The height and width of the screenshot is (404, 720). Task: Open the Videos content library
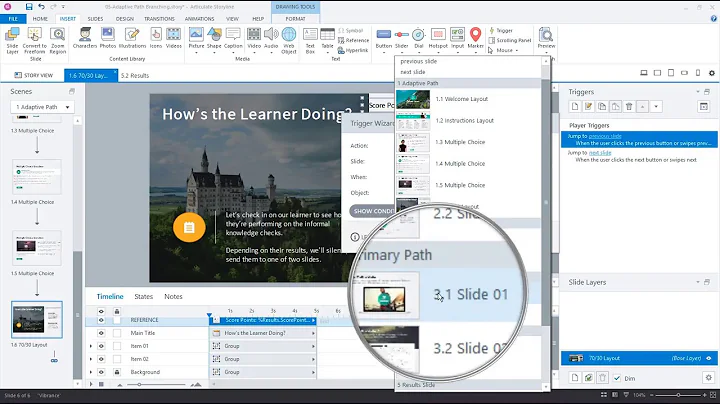point(174,38)
